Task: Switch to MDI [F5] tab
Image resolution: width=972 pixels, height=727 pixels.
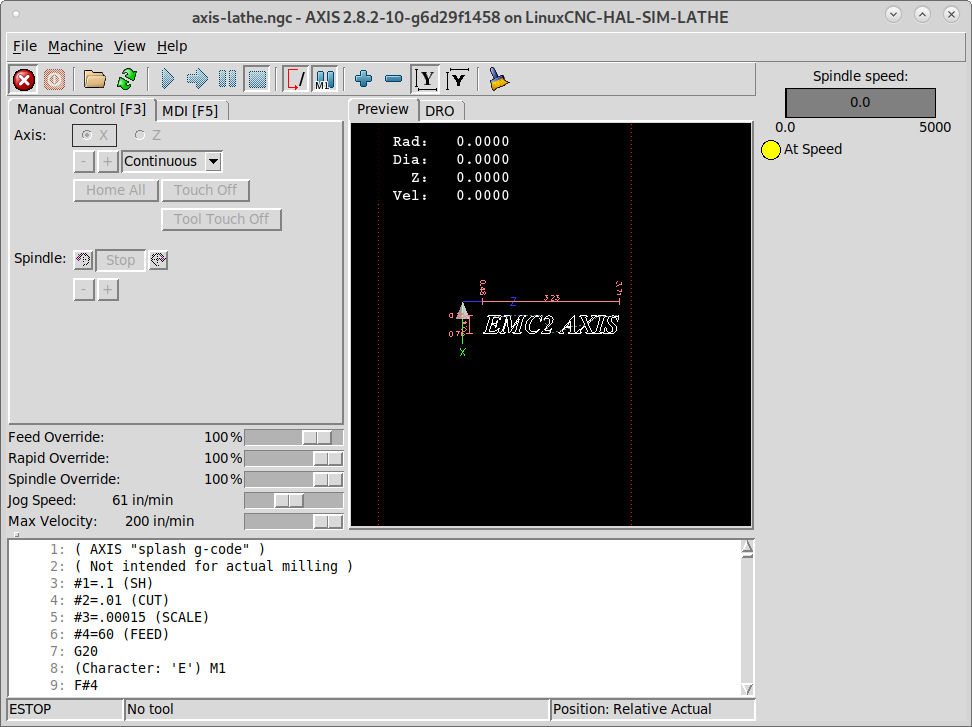Action: click(190, 111)
